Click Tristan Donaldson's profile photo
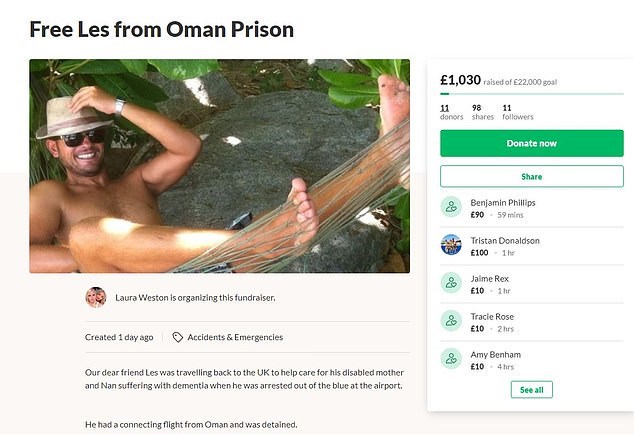Image resolution: width=634 pixels, height=434 pixels. click(451, 245)
